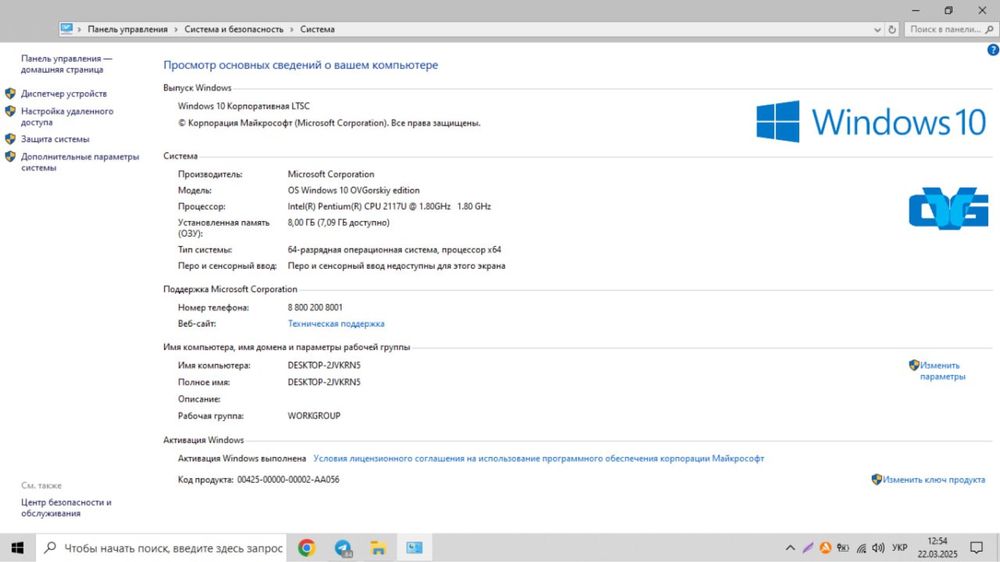The image size is (1000, 562).
Task: Click the search magnifier in panel search box
Action: pyautogui.click(x=990, y=29)
